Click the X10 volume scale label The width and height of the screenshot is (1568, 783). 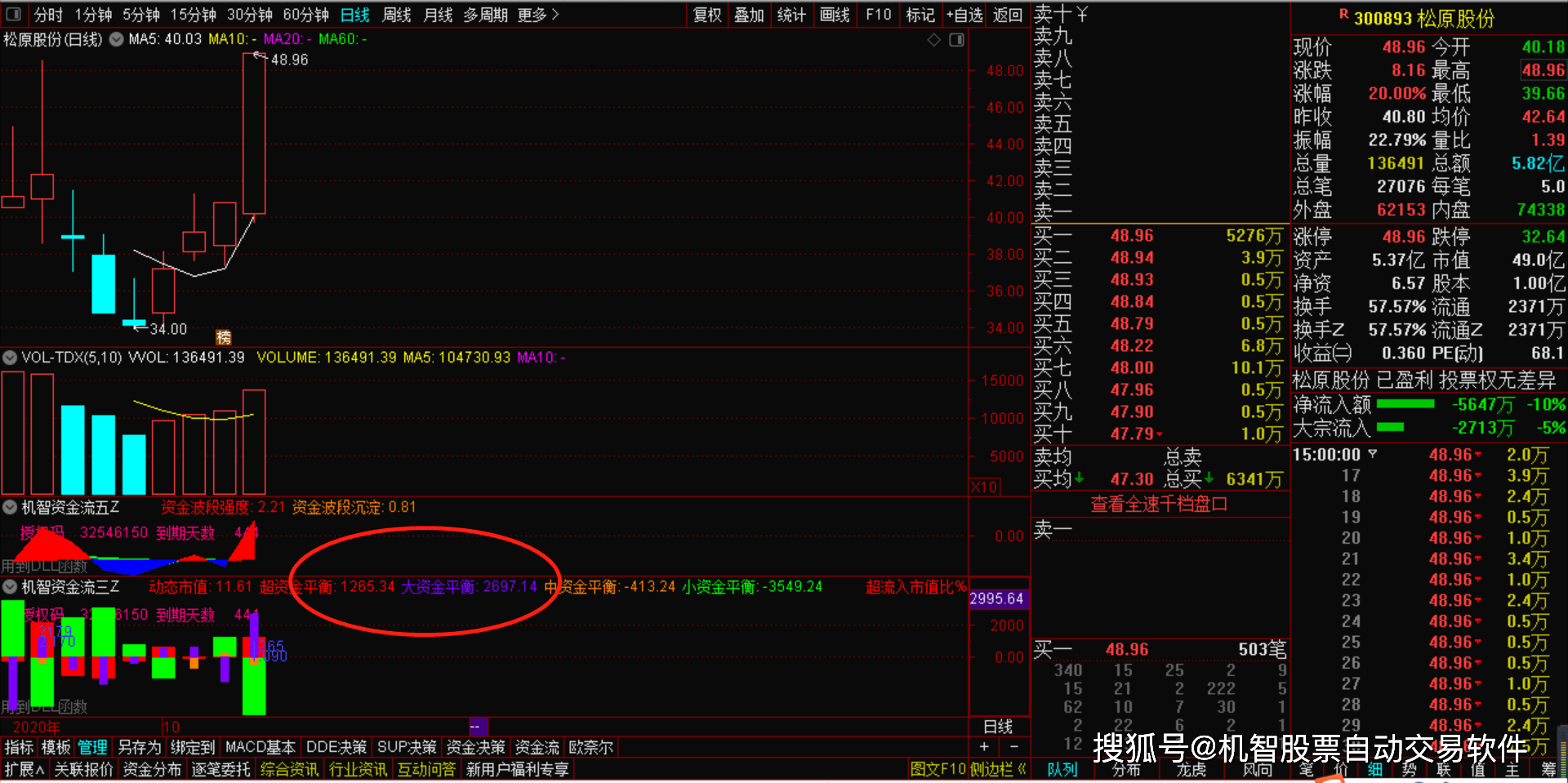(x=984, y=487)
